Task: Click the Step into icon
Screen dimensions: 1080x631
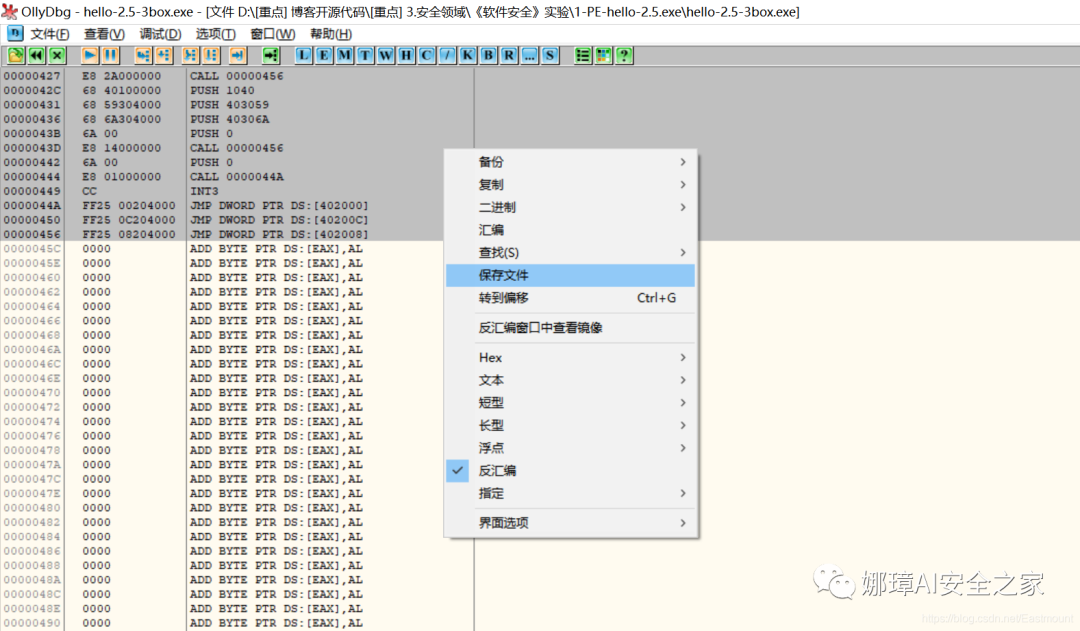Action: click(143, 56)
